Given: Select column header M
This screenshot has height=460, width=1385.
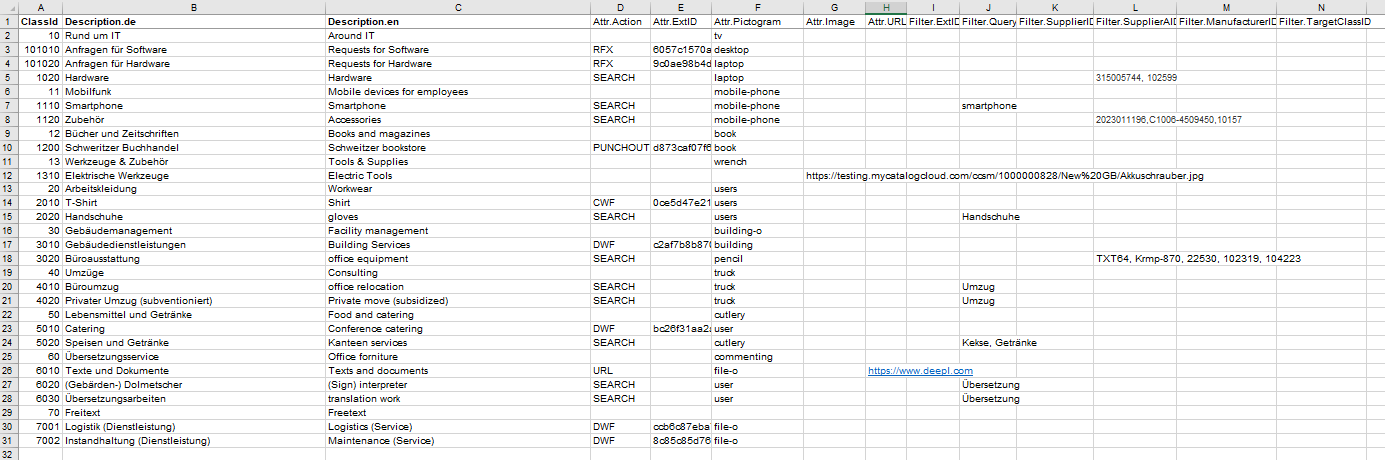Looking at the screenshot, I should [1226, 7].
